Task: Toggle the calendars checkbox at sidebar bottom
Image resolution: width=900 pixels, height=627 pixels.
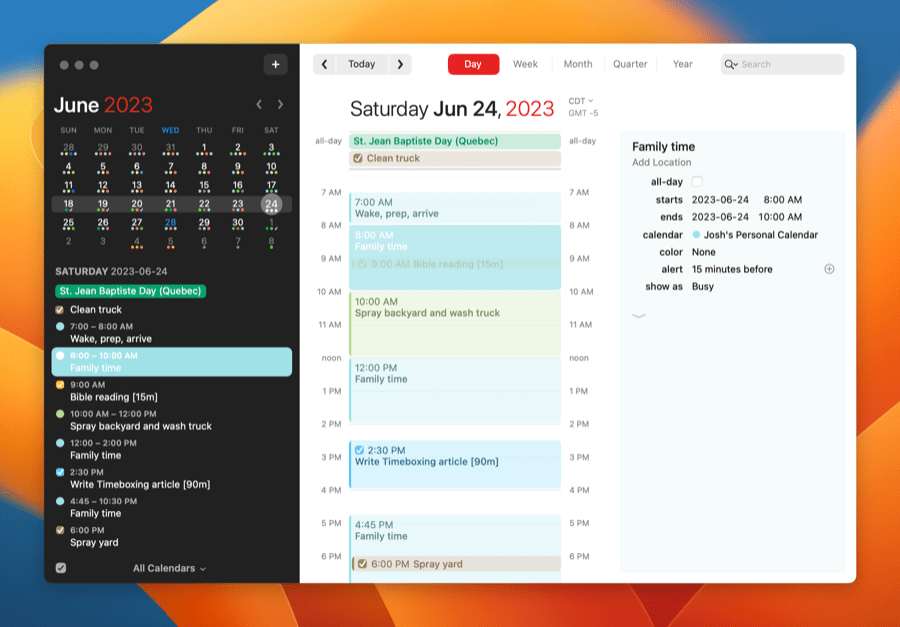Action: click(x=61, y=568)
